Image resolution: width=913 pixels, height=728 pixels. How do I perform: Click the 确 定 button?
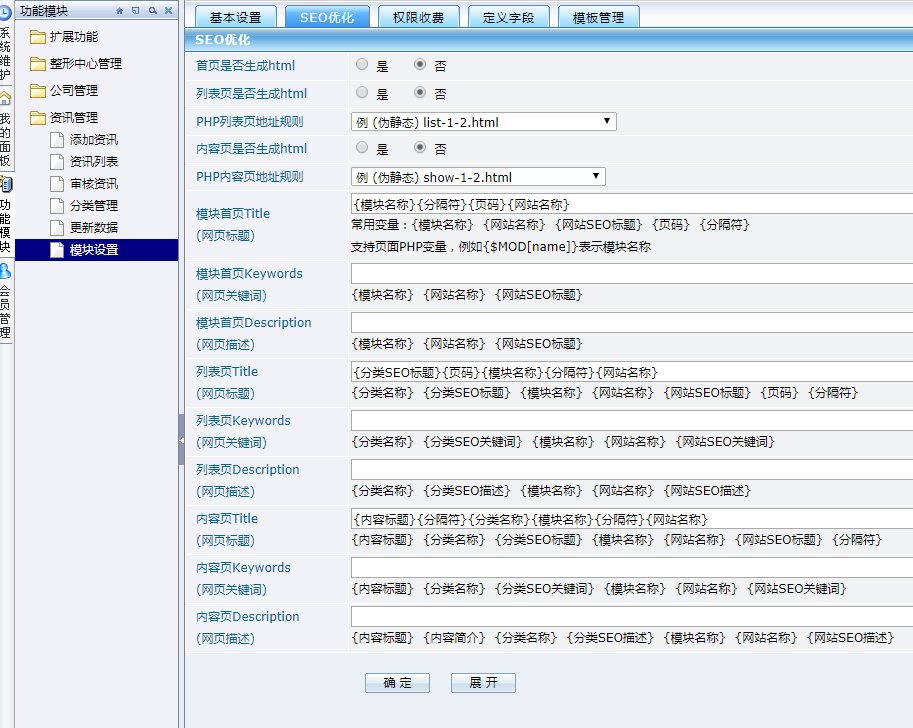tap(397, 683)
